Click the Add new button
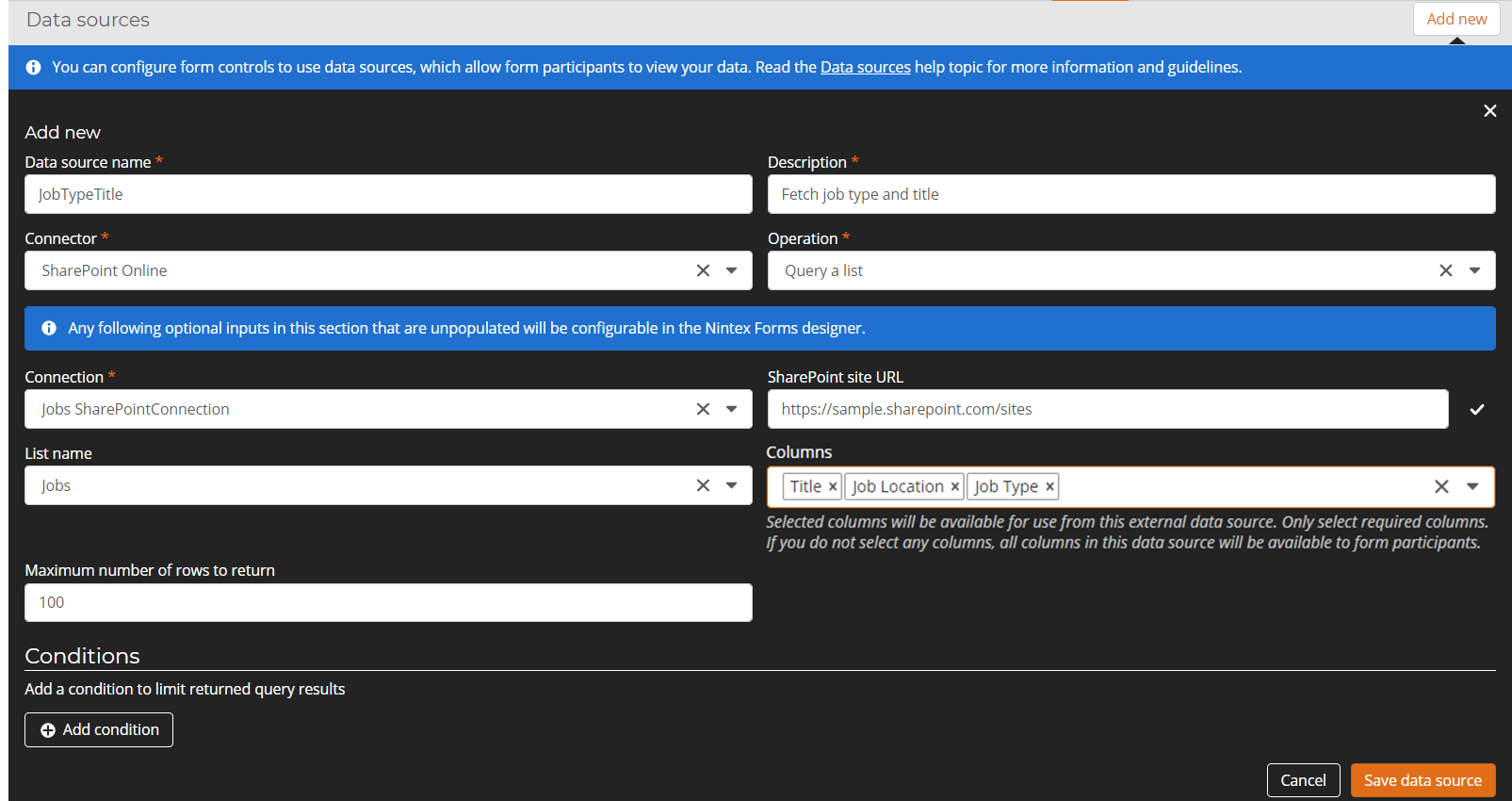This screenshot has width=1512, height=801. [1455, 19]
